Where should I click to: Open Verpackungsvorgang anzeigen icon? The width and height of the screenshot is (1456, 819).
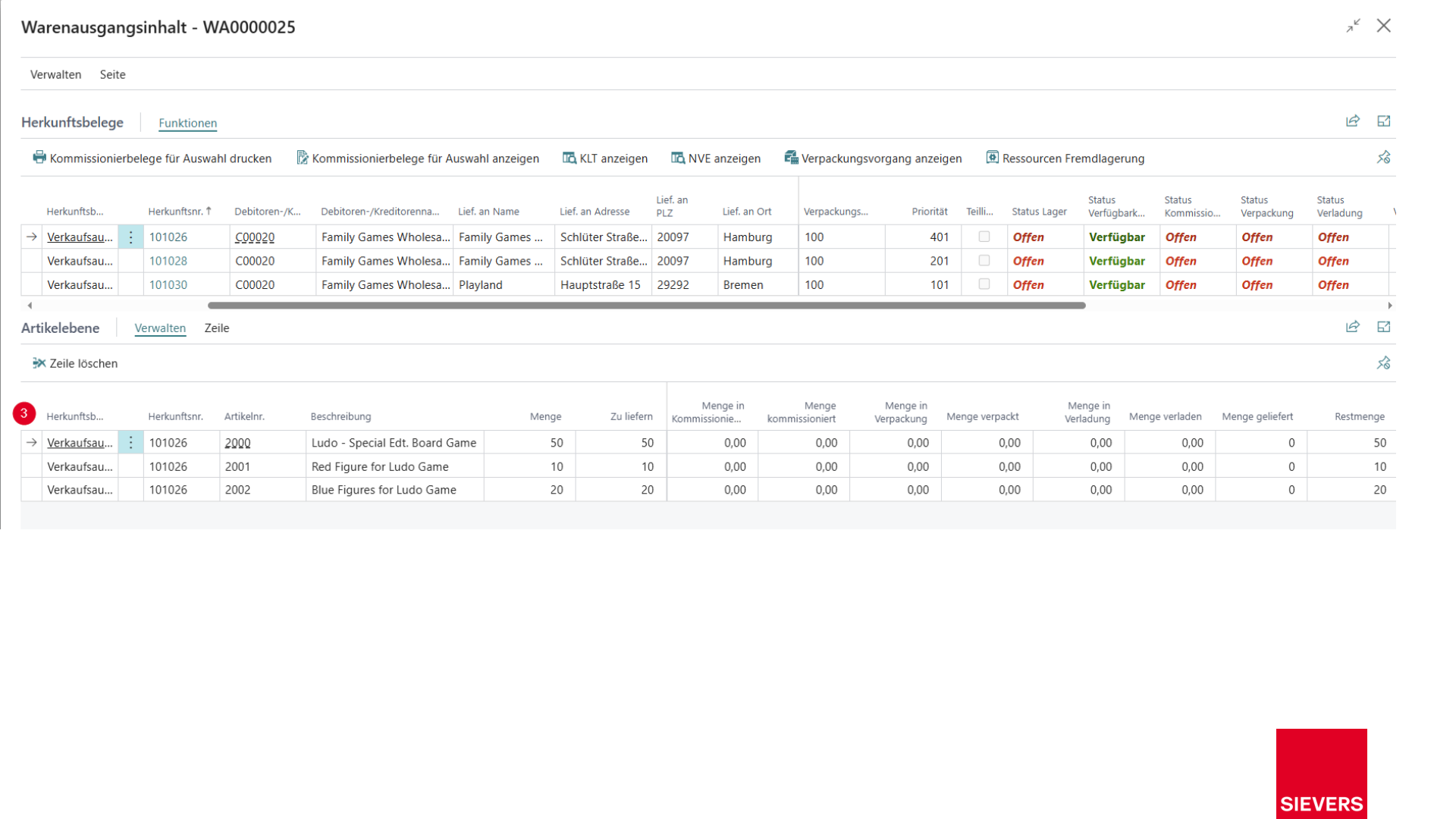coord(791,158)
